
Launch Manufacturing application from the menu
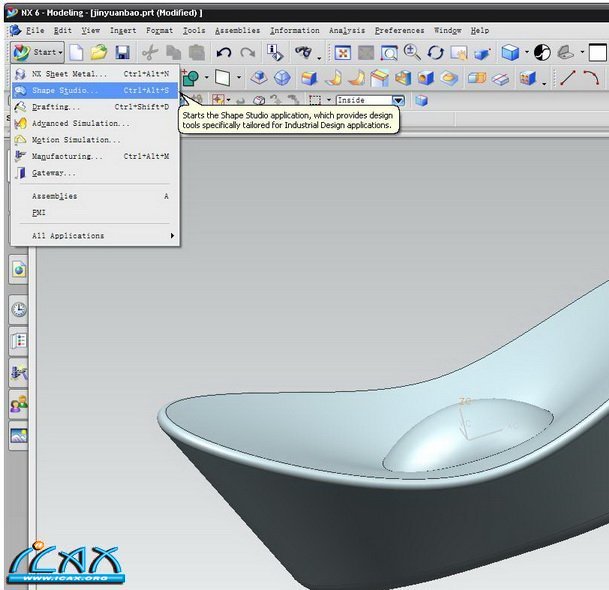67,157
